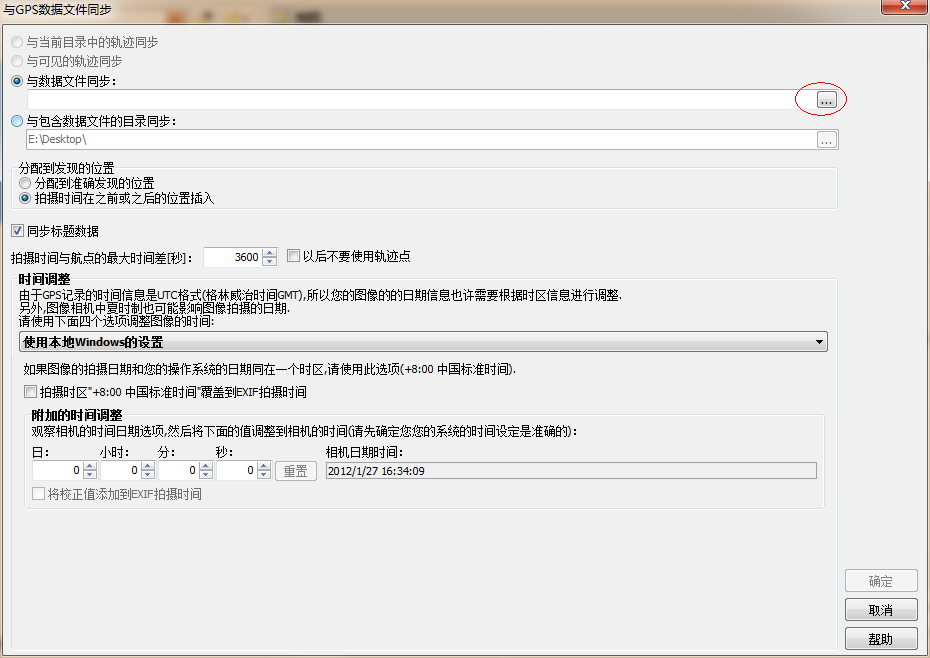
Task: Increase the 小时 (hour) adjustment value
Action: 148,466
